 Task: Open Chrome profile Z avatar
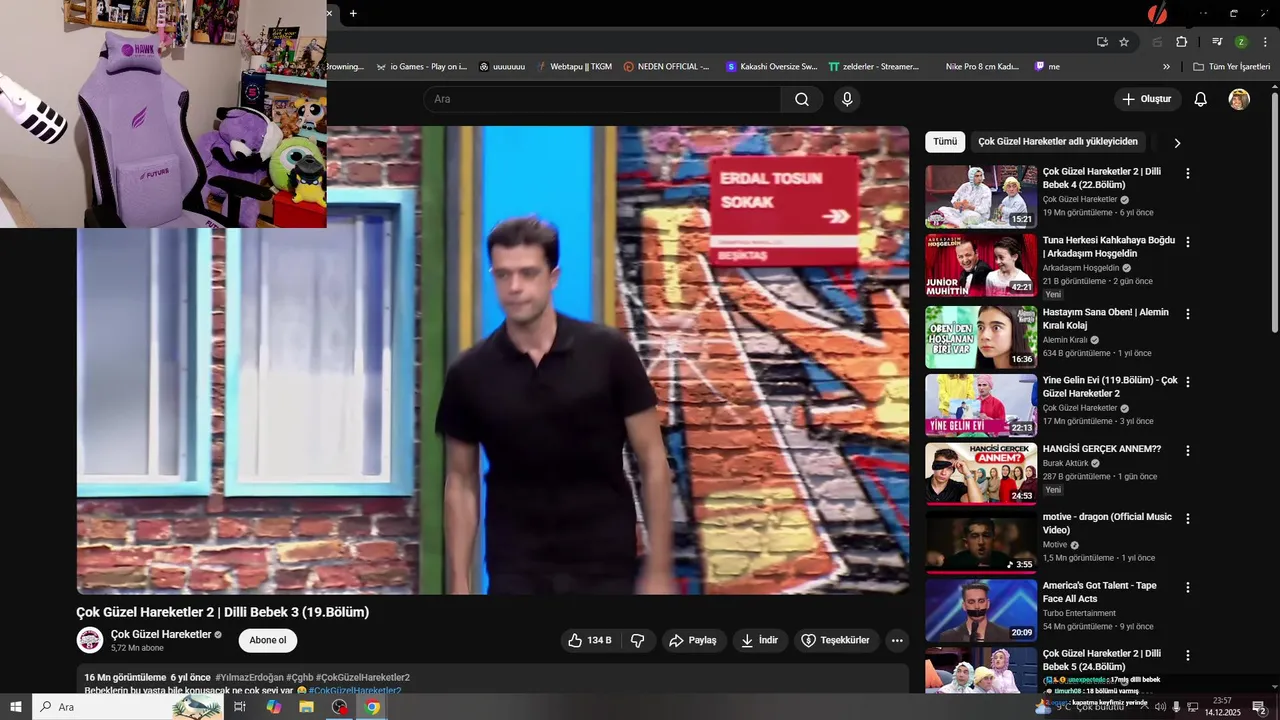coord(1241,42)
